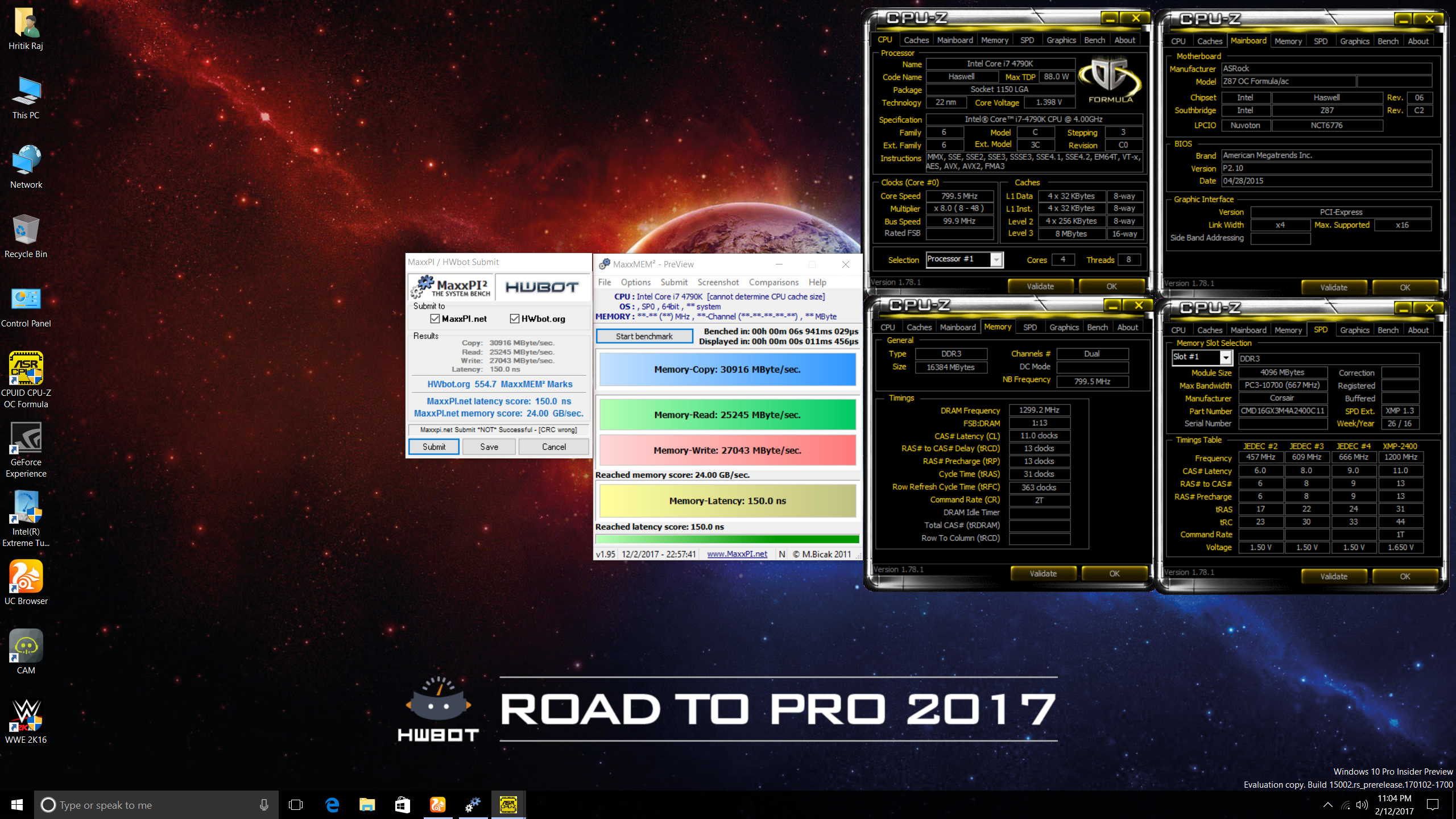Open the Recycle Bin icon
Viewport: 1456px width, 819px height.
tap(26, 237)
